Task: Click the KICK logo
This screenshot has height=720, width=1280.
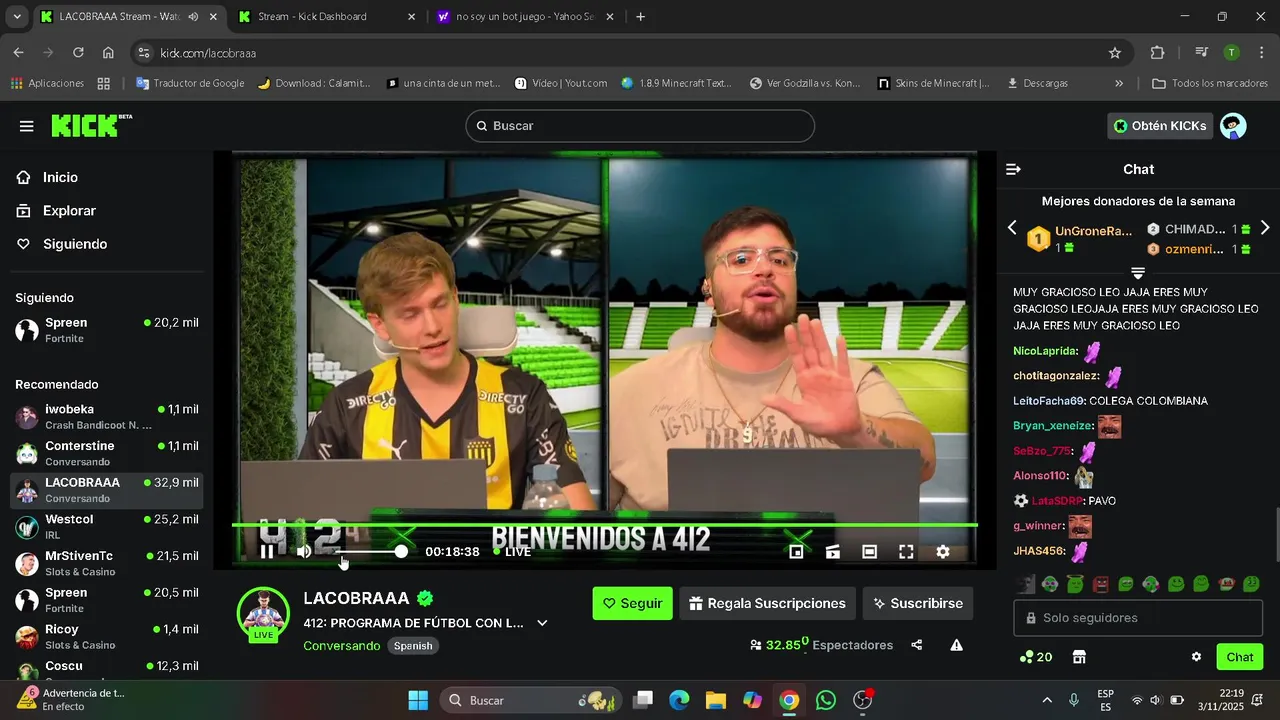Action: [91, 125]
